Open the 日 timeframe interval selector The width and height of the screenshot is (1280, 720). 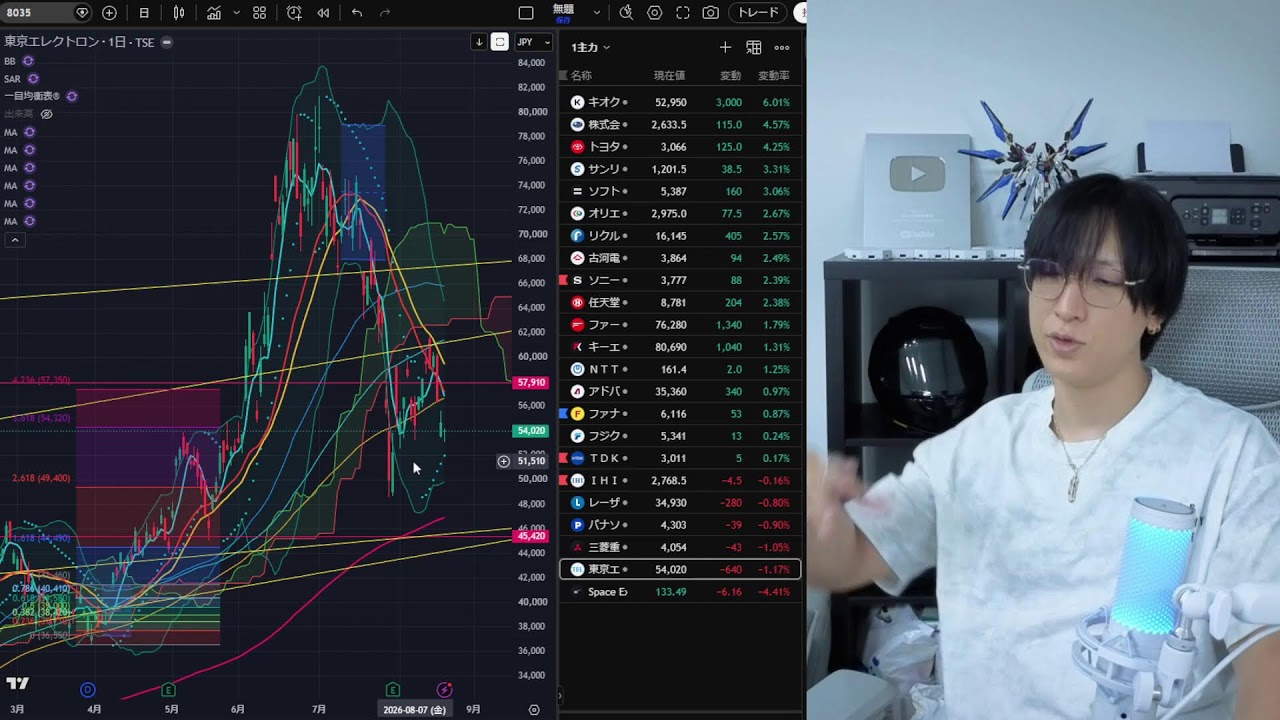click(144, 13)
